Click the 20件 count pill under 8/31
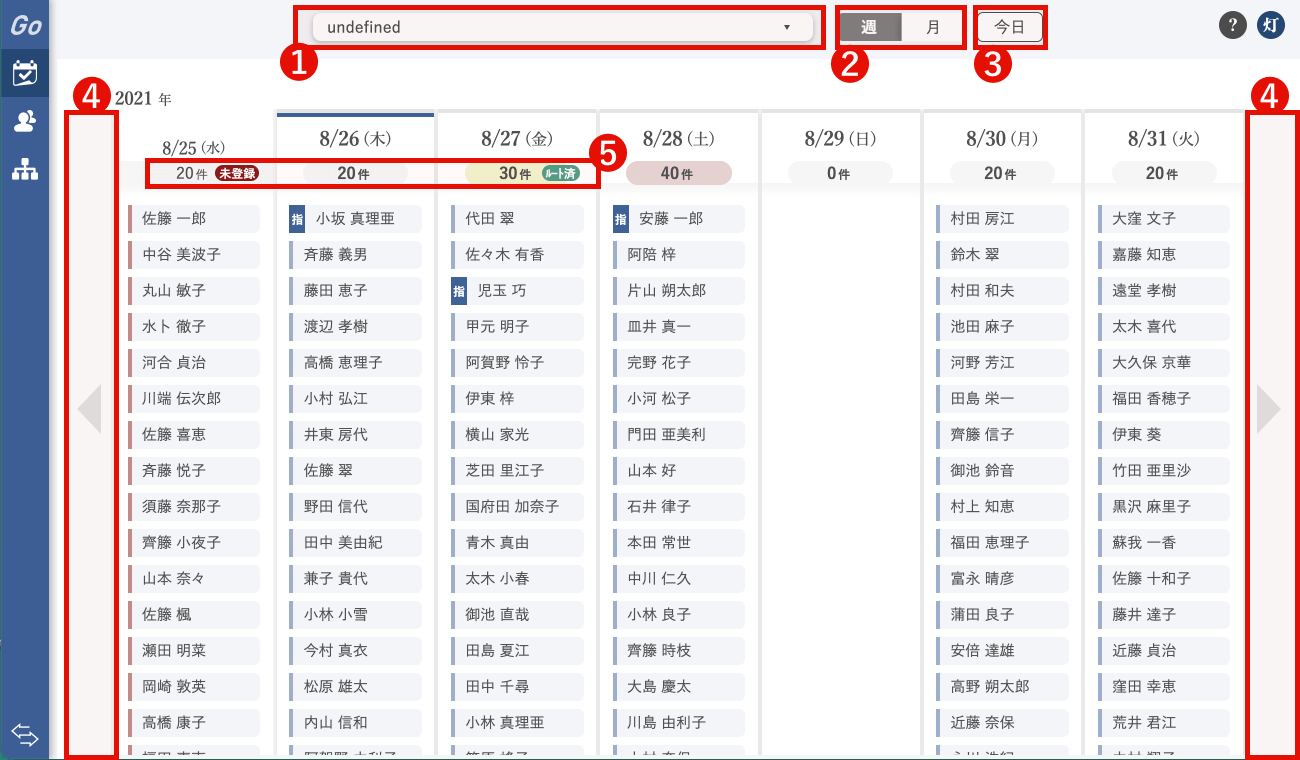 tap(1164, 173)
